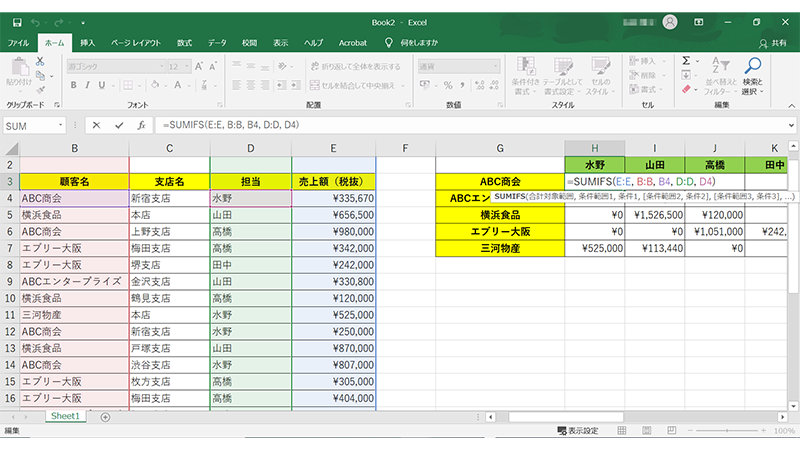The height and width of the screenshot is (450, 800).
Task: Open Format as Table menu
Action: tap(563, 76)
